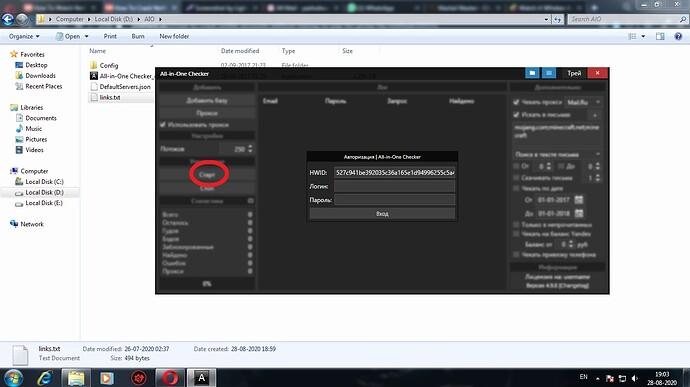Click the Прокси button
The width and height of the screenshot is (690, 387).
[x=207, y=113]
